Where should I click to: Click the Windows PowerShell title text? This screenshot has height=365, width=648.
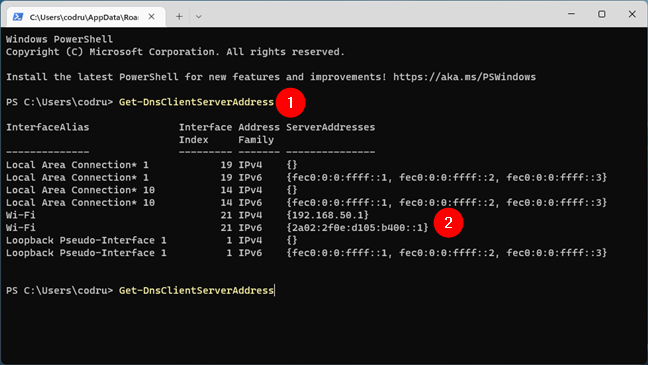coord(59,39)
